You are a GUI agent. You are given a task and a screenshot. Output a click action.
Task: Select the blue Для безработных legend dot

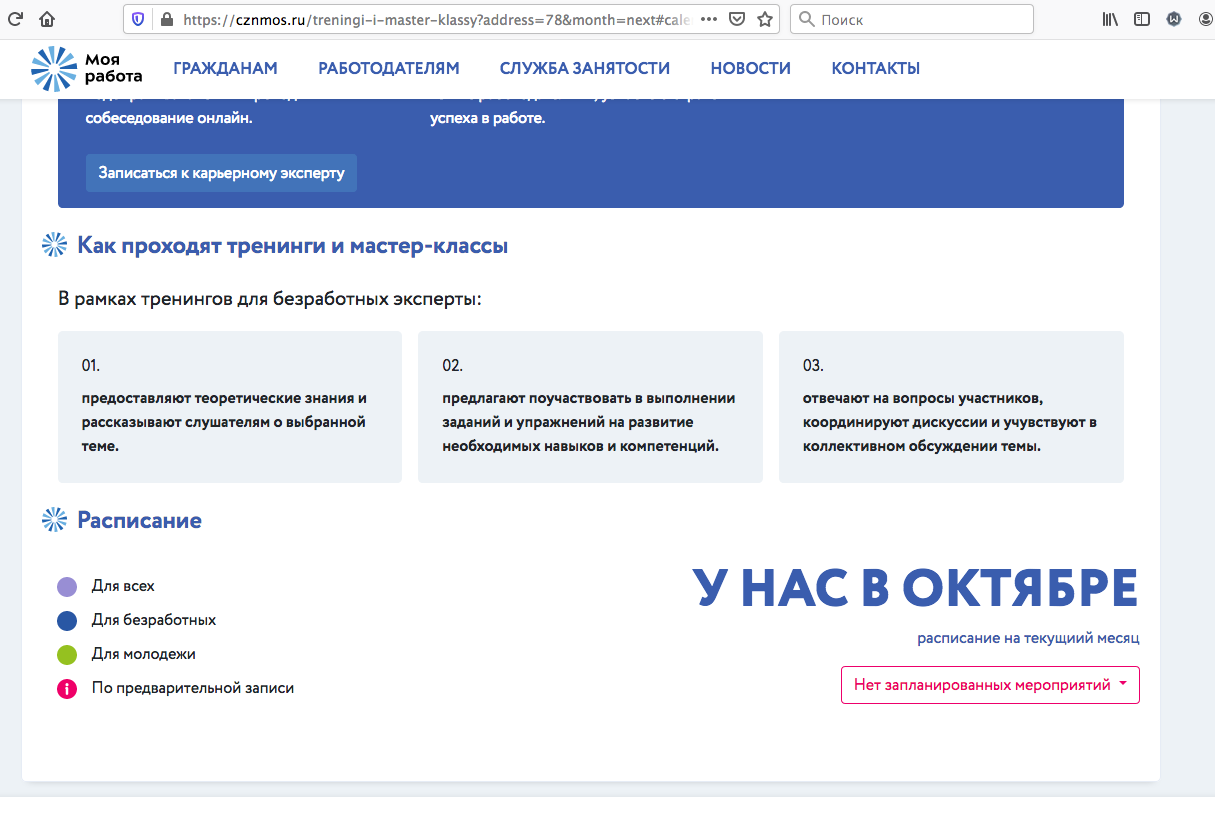pos(67,620)
